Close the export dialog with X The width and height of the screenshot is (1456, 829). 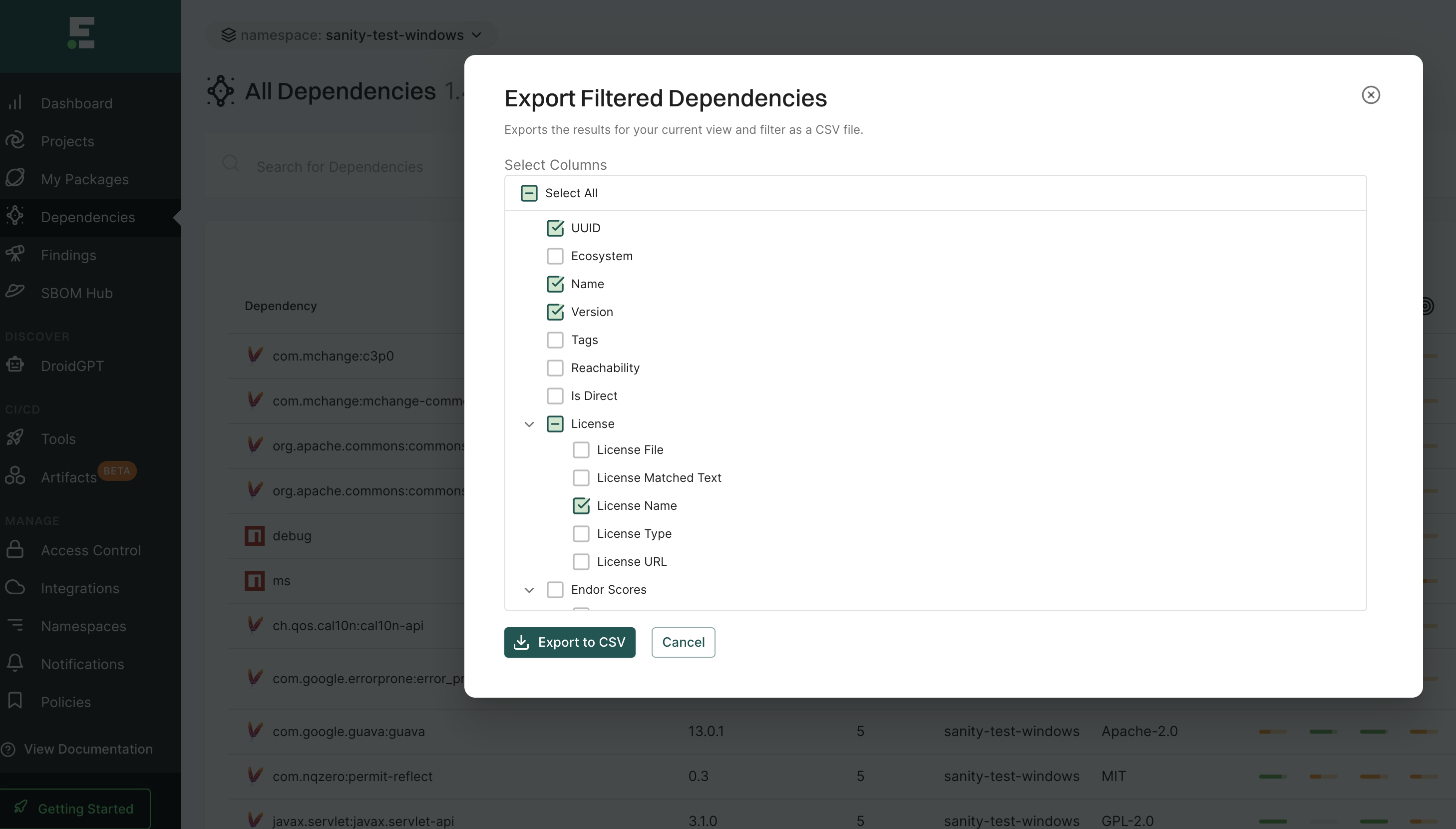tap(1371, 95)
